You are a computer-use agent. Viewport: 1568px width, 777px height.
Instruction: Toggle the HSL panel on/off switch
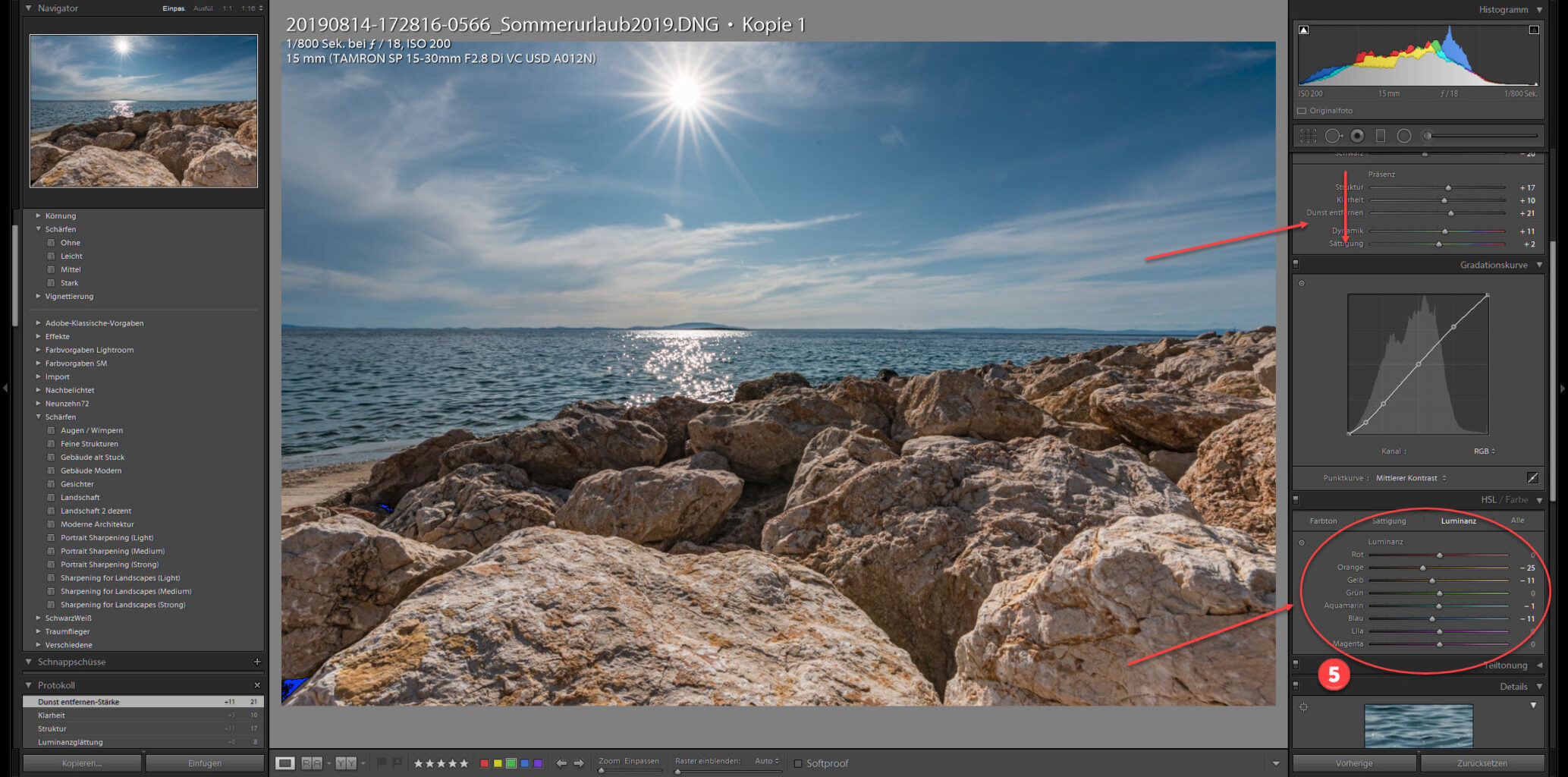coord(1296,499)
